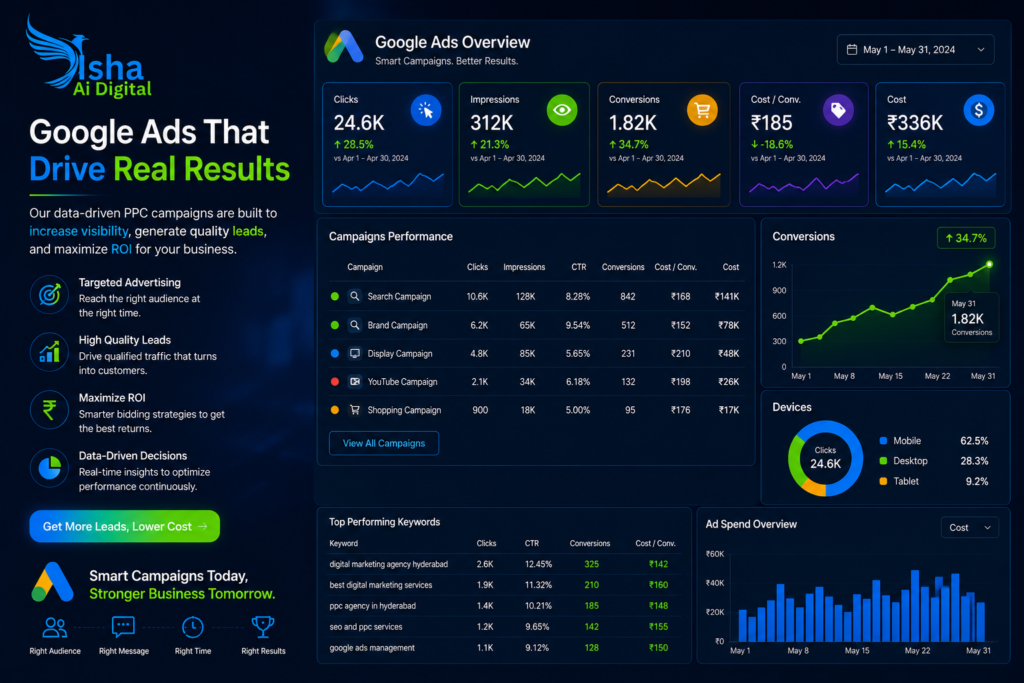
Task: Click the green Desktop legend swatch
Action: pos(883,461)
